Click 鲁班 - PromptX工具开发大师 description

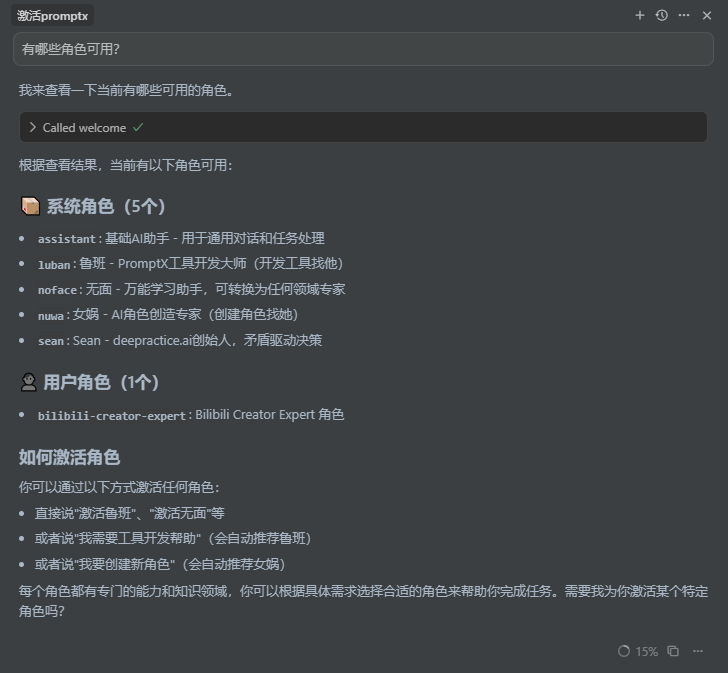click(211, 264)
